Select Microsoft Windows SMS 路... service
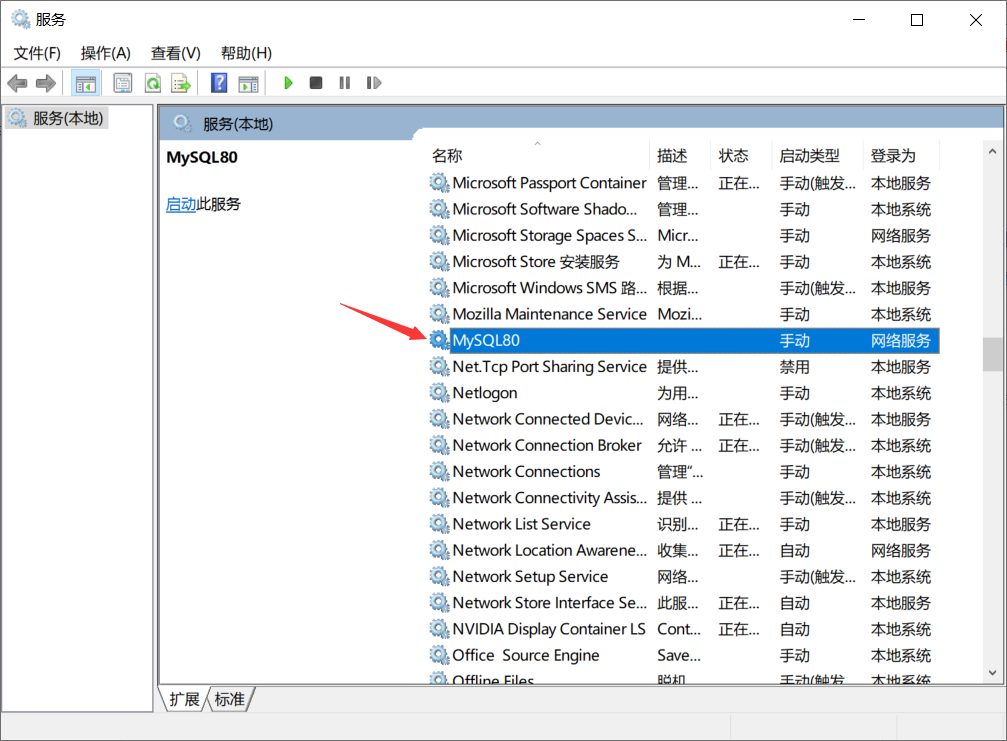The height and width of the screenshot is (741, 1007). point(683,288)
